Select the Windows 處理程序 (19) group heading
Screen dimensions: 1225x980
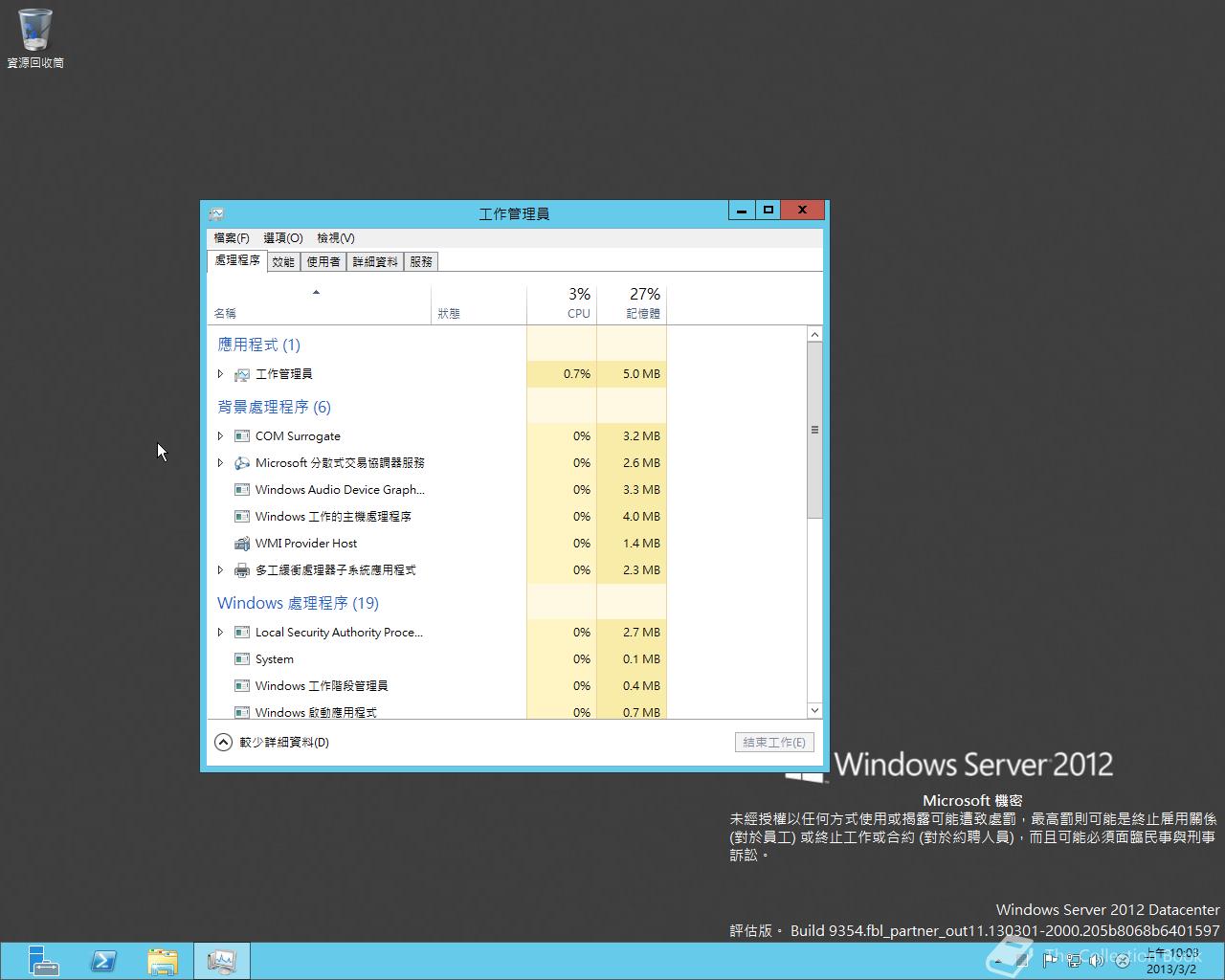click(x=298, y=603)
